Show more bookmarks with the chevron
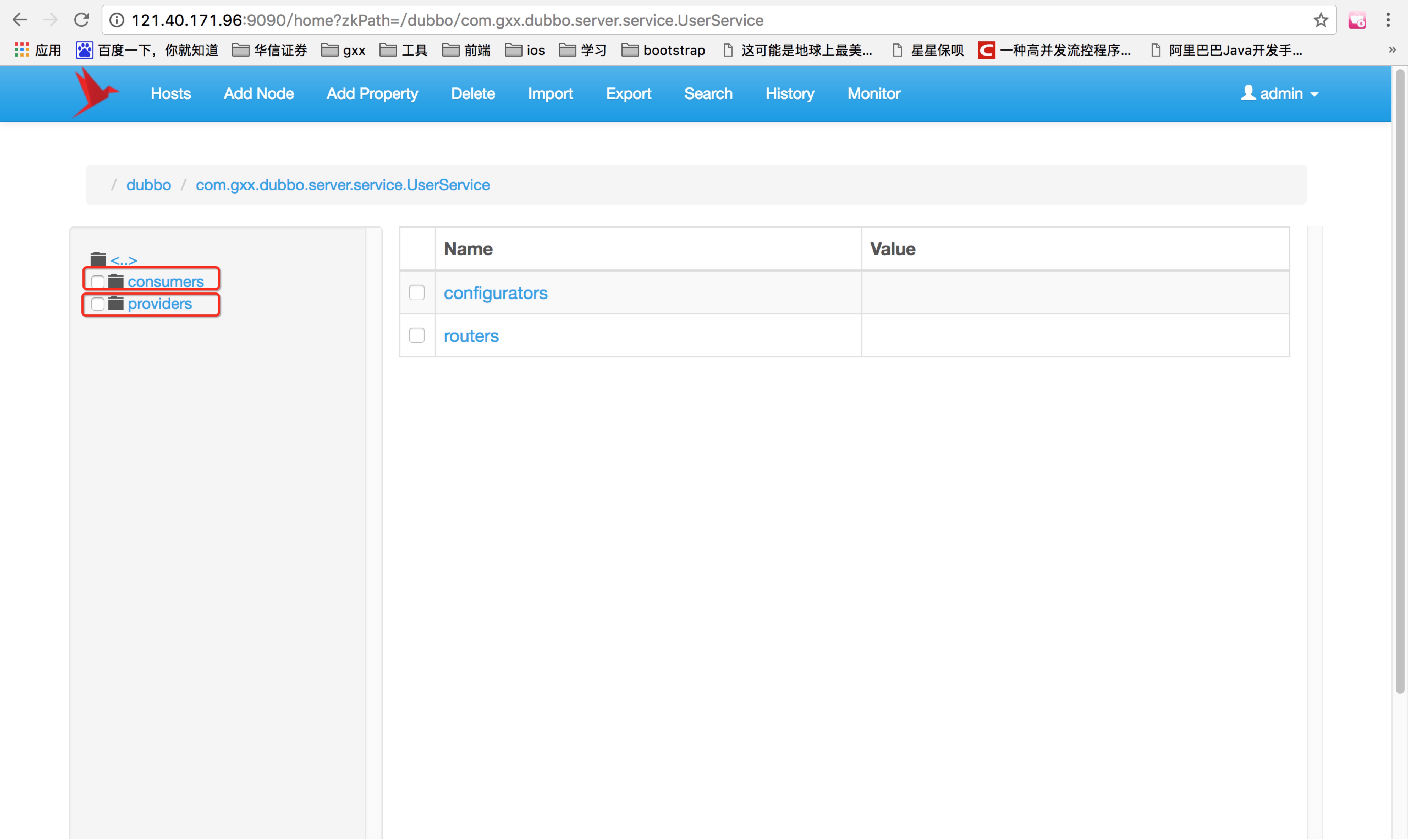1408x840 pixels. point(1392,50)
